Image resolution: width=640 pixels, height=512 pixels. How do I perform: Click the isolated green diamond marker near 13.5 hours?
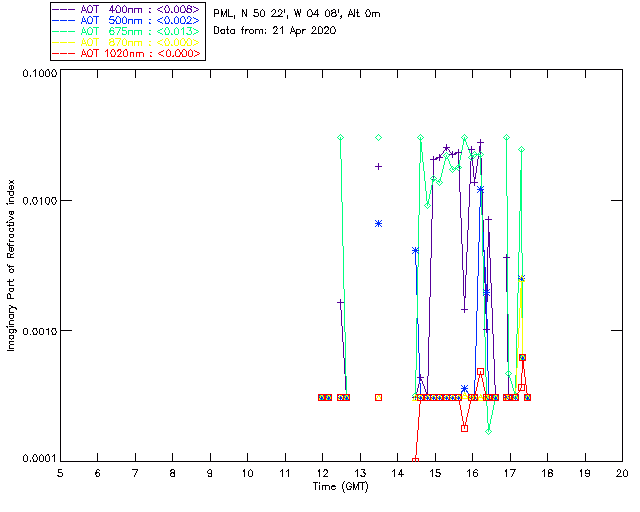pyautogui.click(x=378, y=138)
